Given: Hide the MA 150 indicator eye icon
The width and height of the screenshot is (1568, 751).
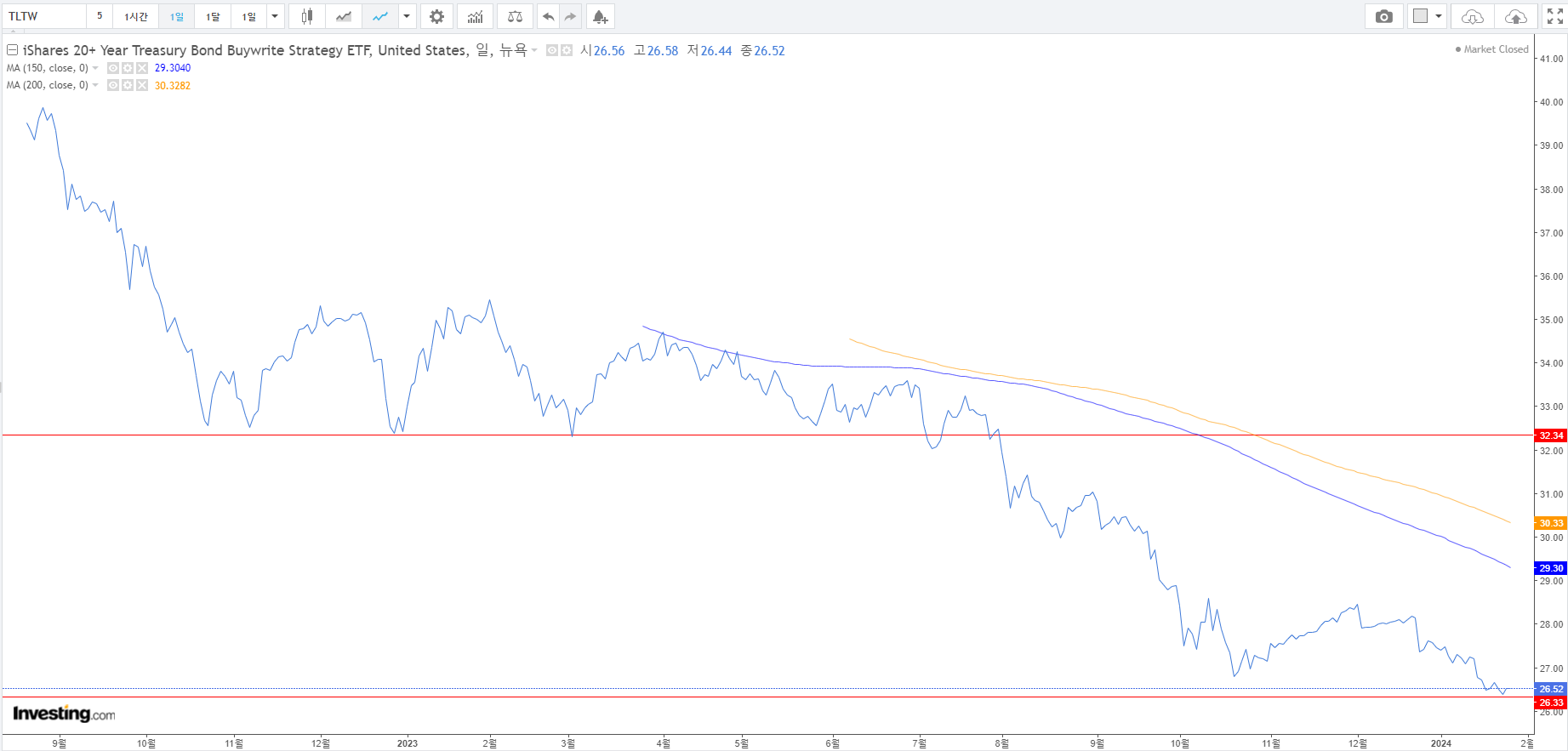Looking at the screenshot, I should (113, 68).
